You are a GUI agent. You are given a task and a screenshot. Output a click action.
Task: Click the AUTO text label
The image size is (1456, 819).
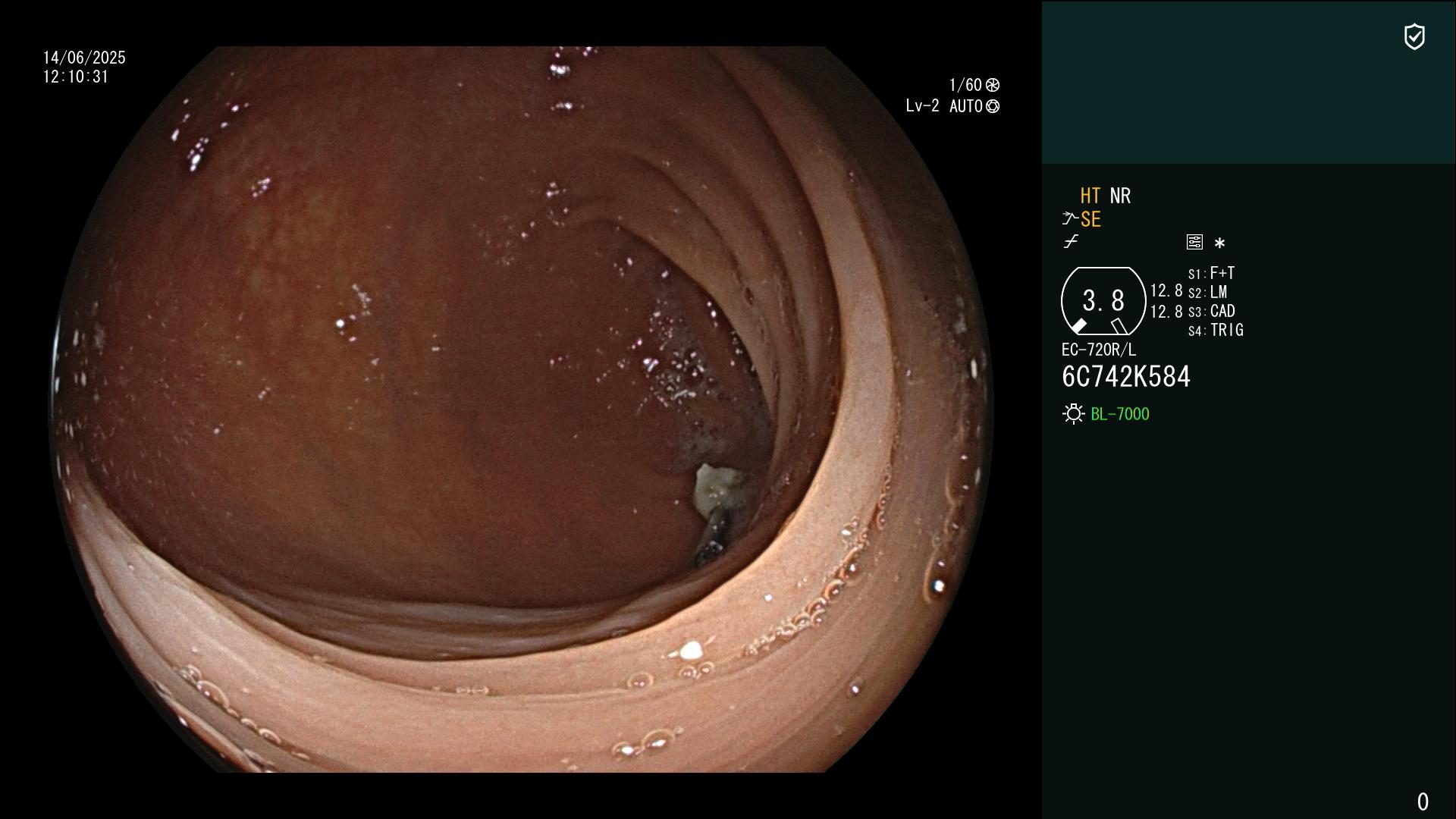pos(966,106)
